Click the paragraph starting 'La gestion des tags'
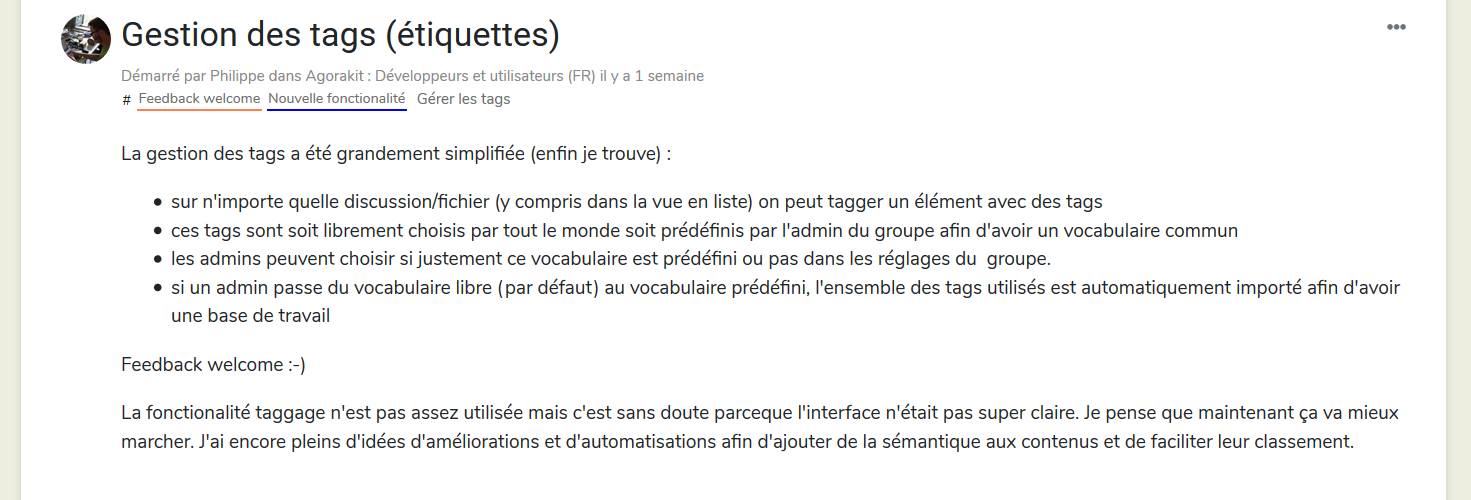1471x500 pixels. 395,154
